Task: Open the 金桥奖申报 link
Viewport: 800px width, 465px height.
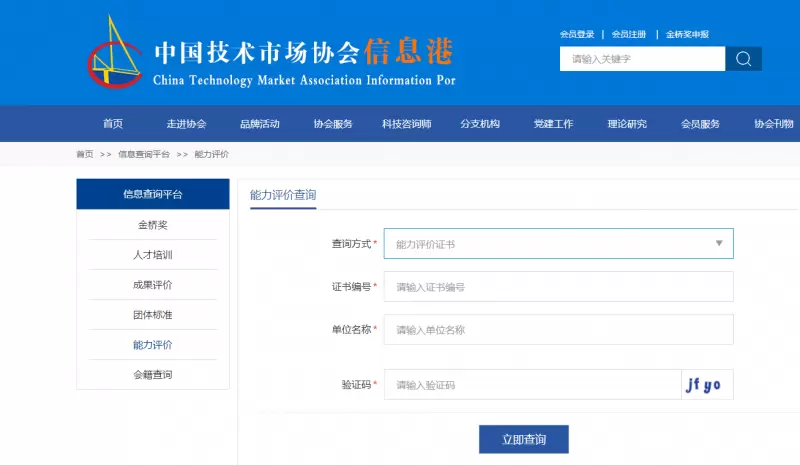Action: pos(687,34)
